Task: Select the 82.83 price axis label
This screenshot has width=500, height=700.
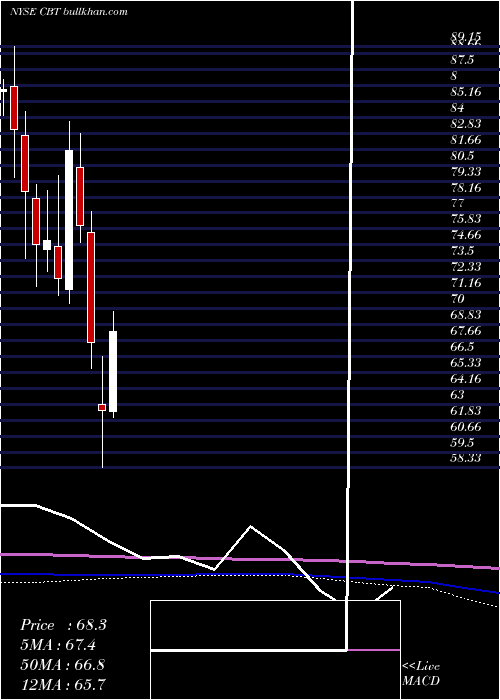Action: [466, 124]
